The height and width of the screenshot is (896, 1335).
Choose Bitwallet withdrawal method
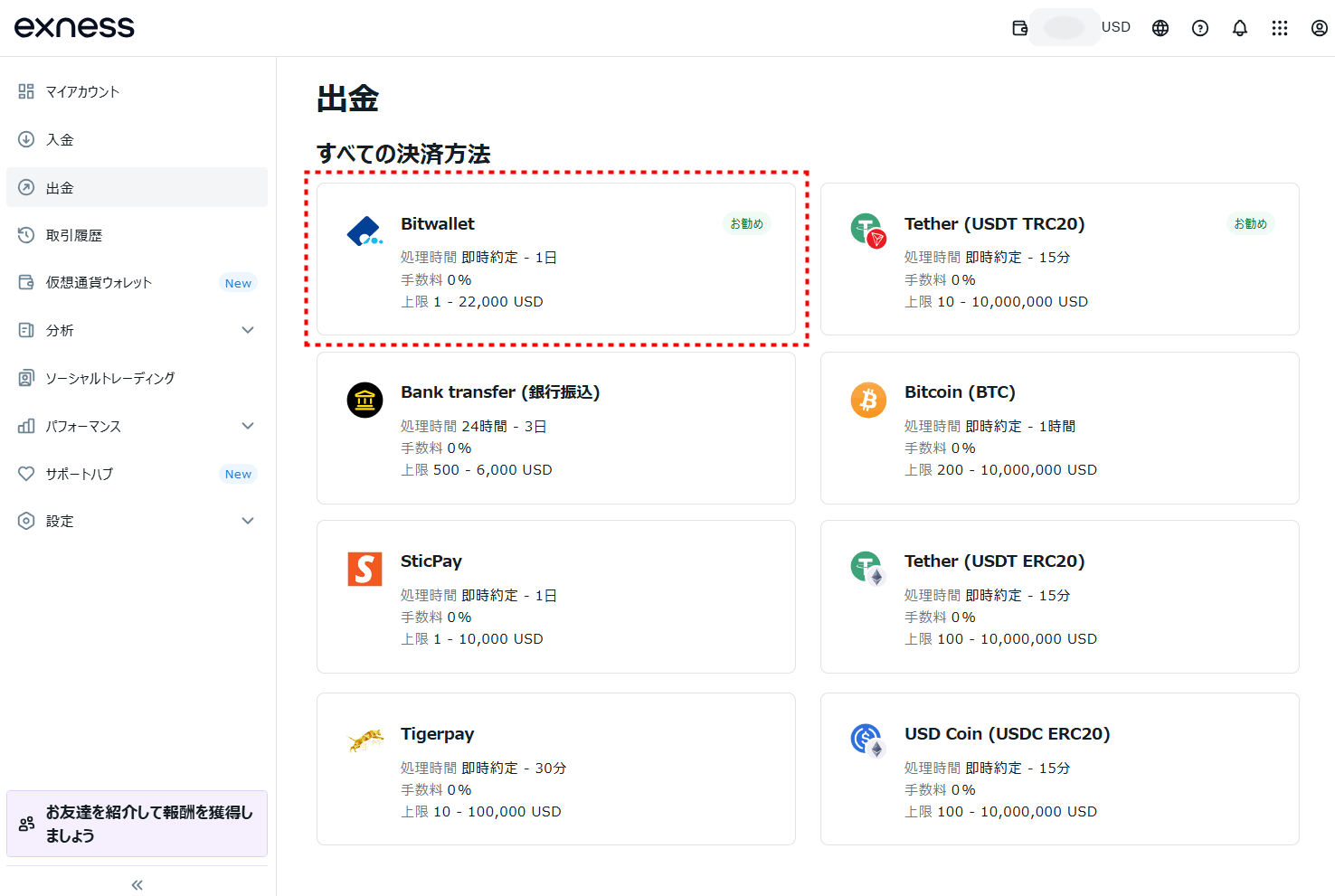tap(556, 259)
